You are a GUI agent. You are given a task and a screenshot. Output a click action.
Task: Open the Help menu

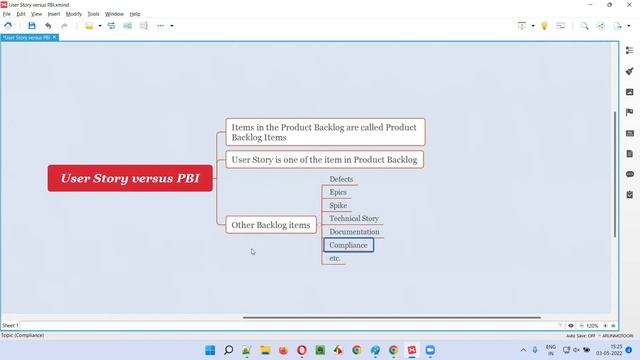pyautogui.click(x=135, y=14)
